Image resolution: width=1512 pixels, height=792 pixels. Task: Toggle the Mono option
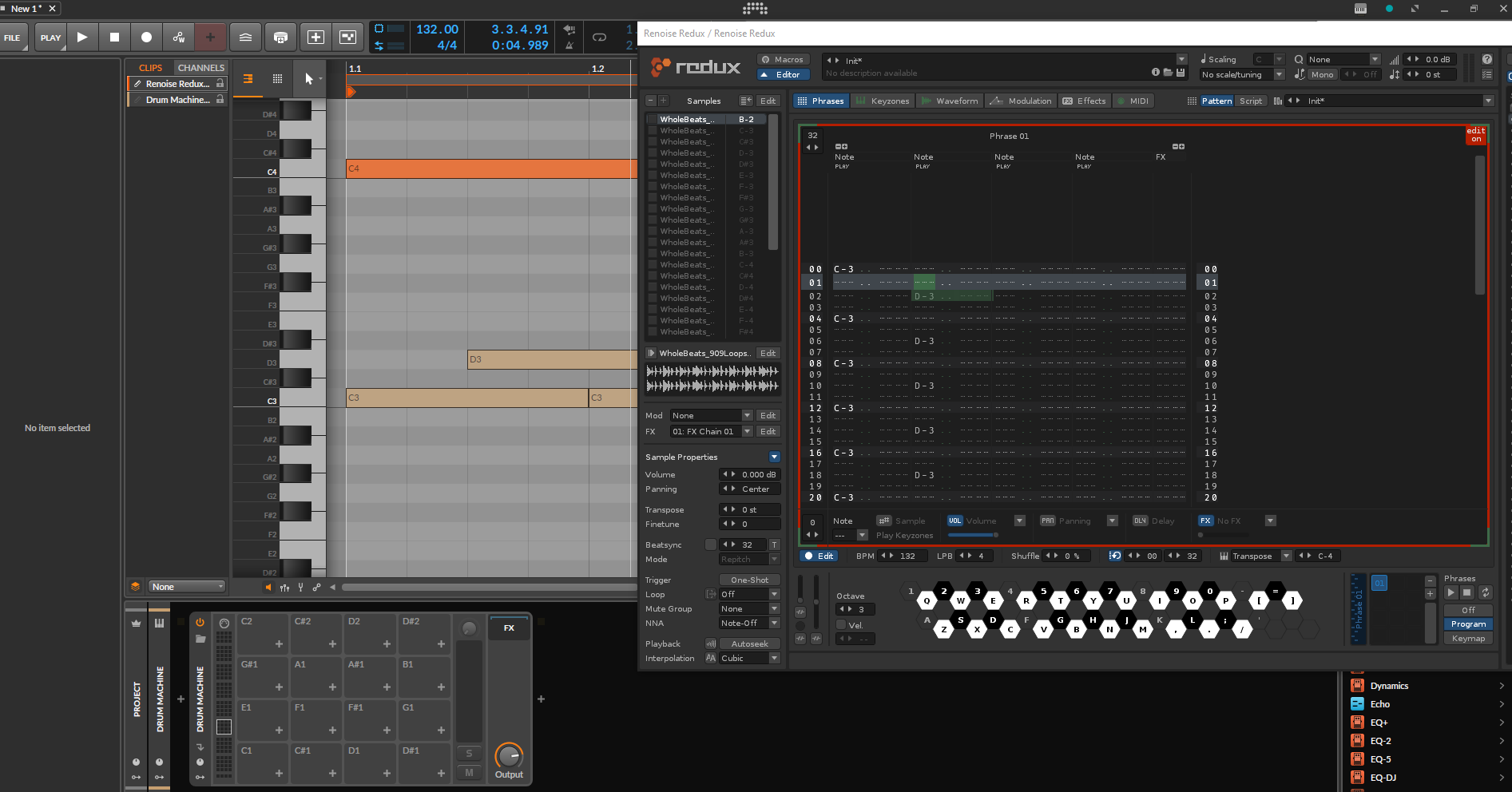pos(1322,74)
